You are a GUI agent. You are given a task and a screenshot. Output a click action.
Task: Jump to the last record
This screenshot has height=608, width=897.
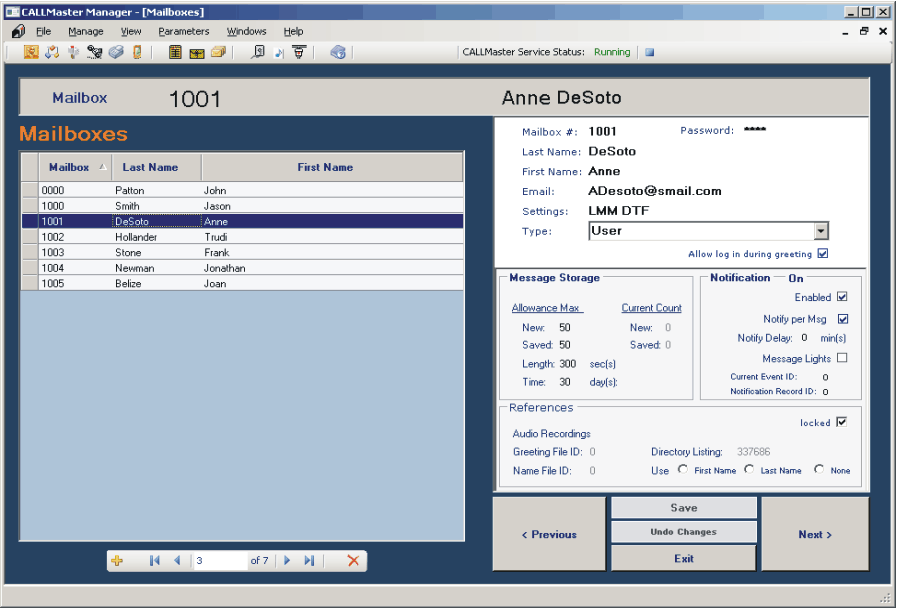(x=309, y=561)
